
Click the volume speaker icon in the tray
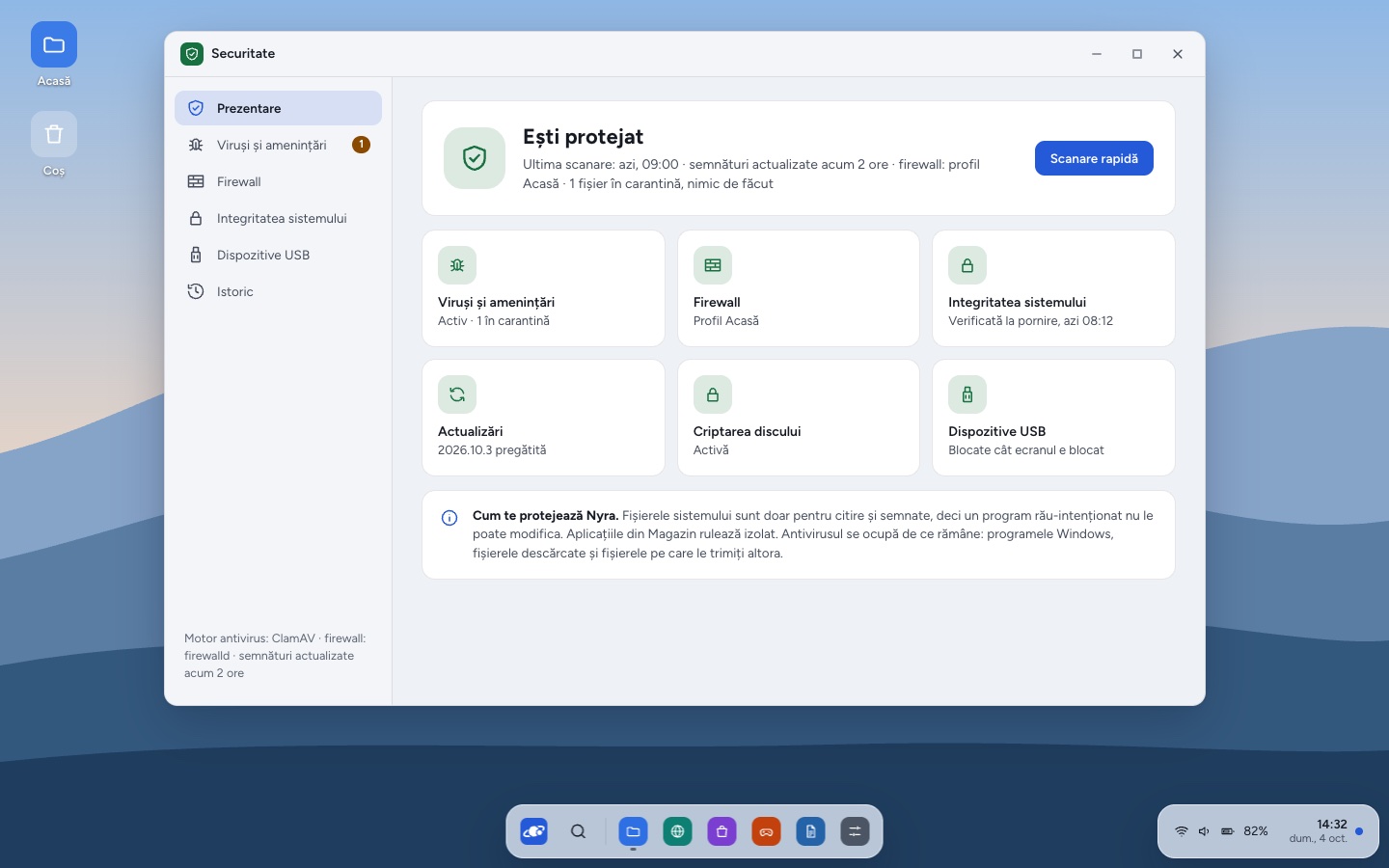(1204, 831)
